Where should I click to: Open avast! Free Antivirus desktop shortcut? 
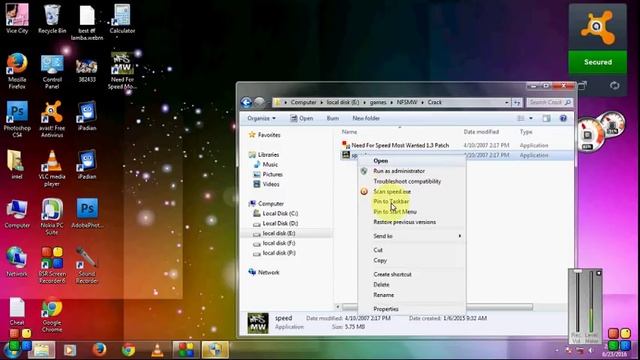52,119
